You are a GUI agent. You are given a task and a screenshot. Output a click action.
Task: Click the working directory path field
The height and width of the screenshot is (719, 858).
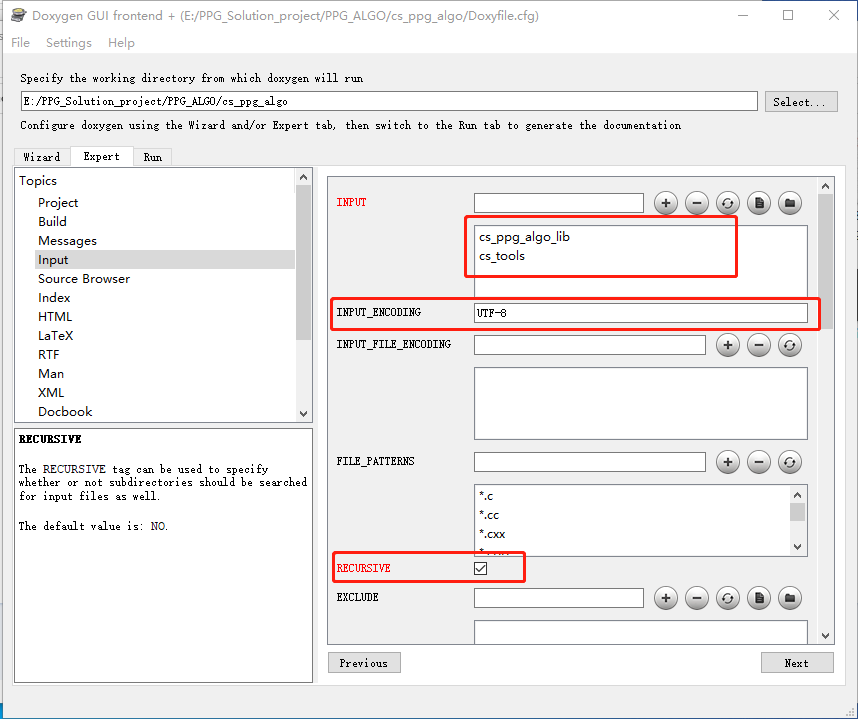pyautogui.click(x=389, y=101)
